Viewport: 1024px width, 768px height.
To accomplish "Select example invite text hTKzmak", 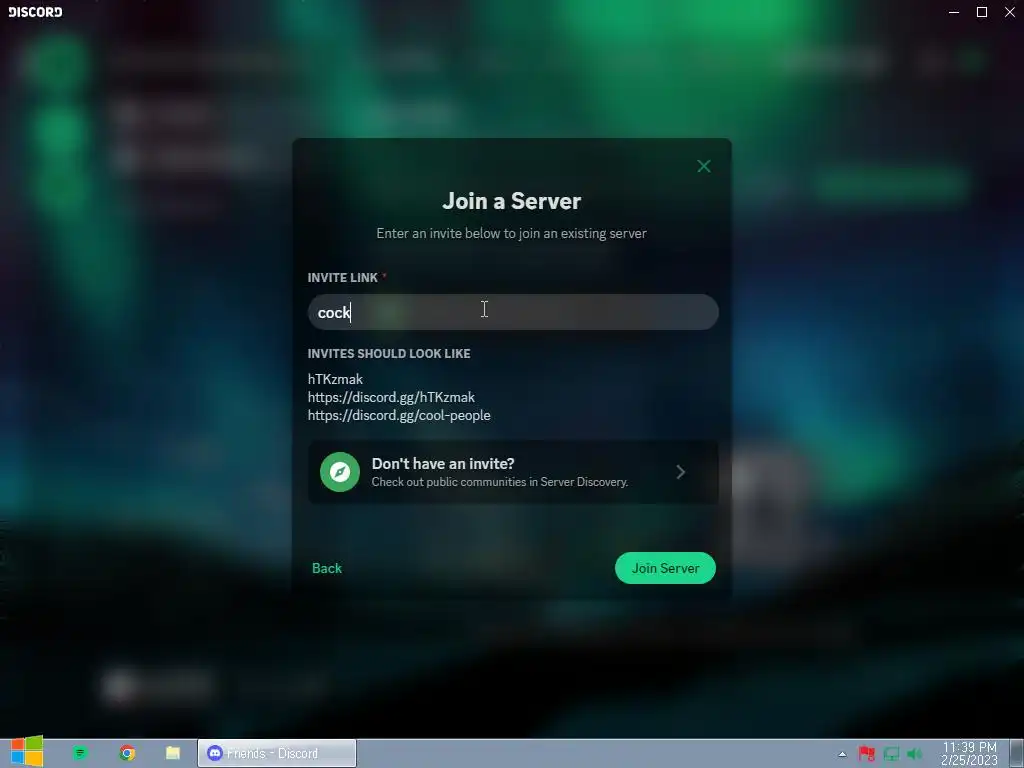I will point(335,379).
